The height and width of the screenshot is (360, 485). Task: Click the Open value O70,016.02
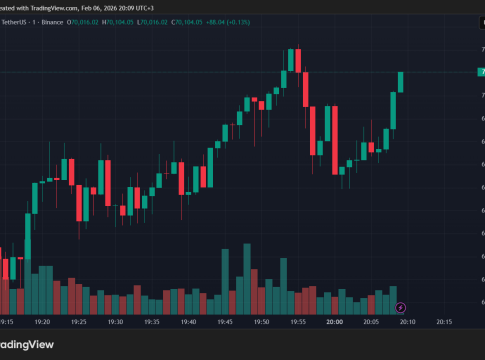pyautogui.click(x=83, y=22)
